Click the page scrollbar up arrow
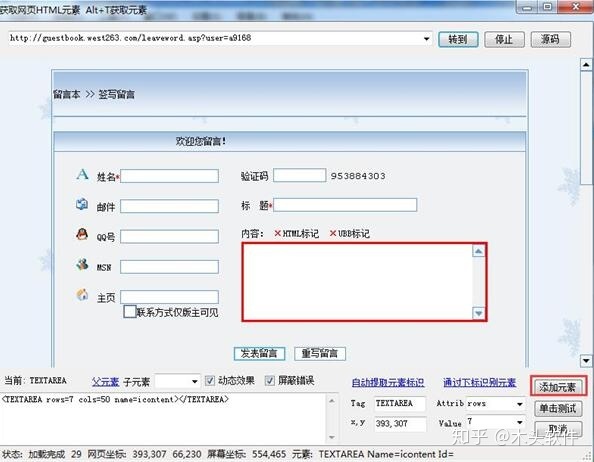 [x=586, y=65]
